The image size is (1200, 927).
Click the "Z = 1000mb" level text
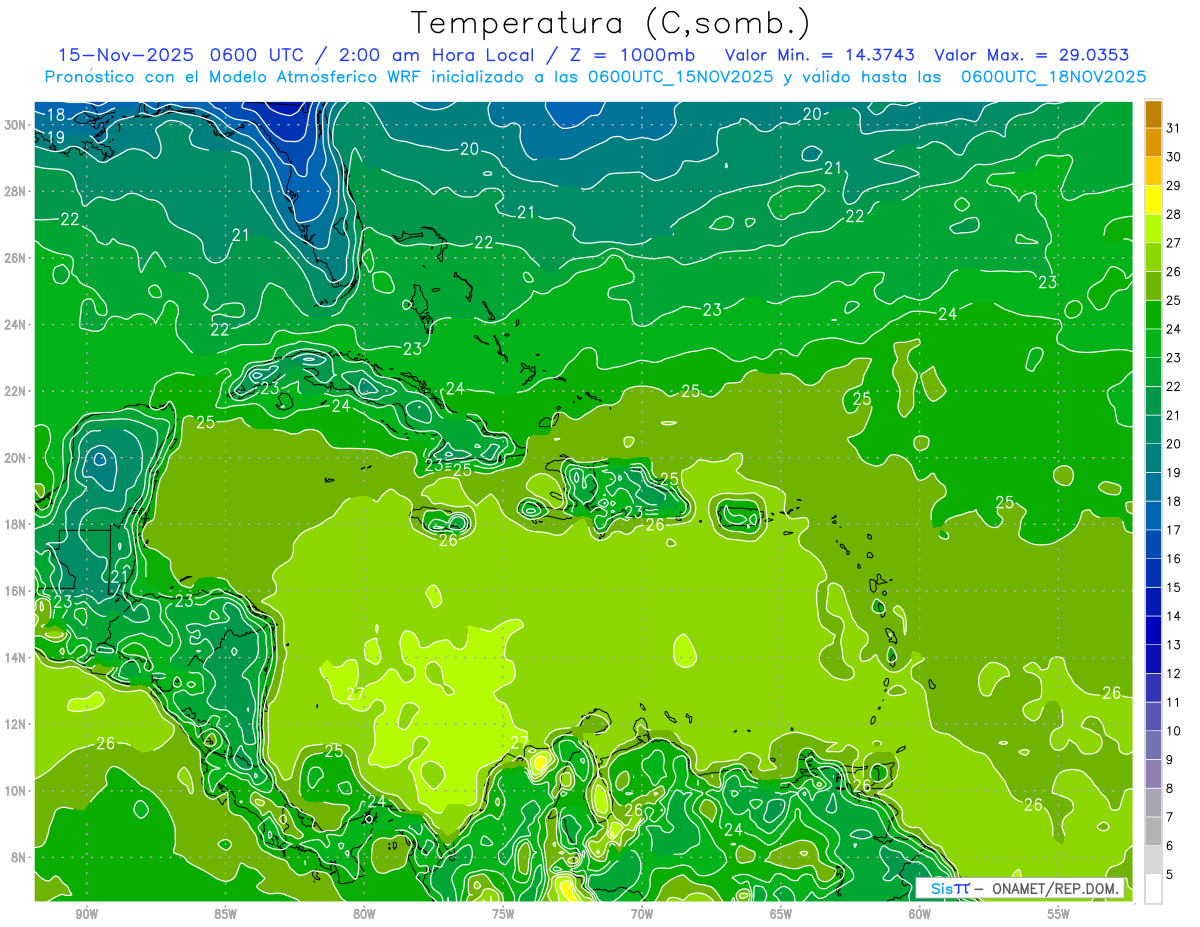click(632, 54)
